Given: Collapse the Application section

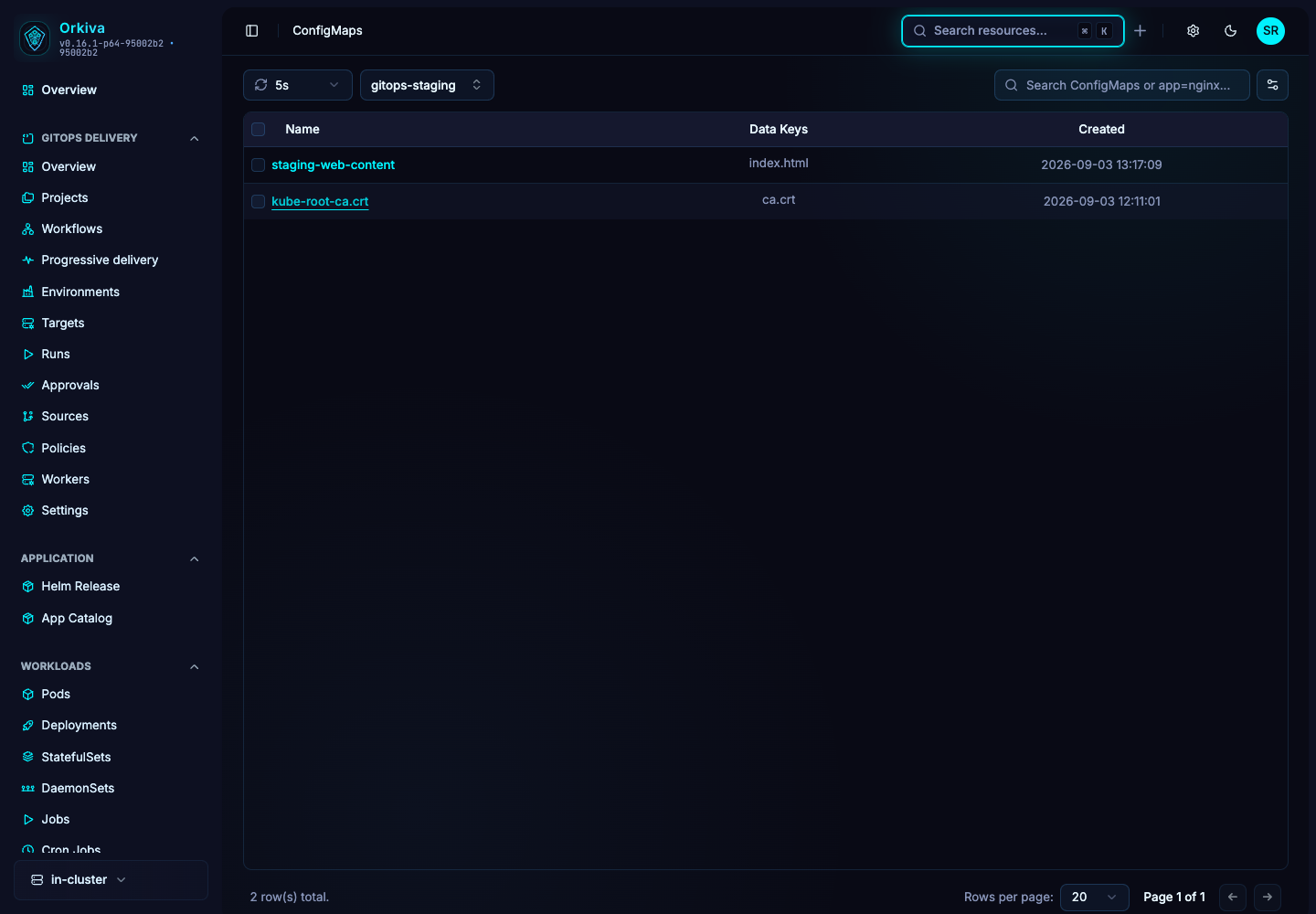Looking at the screenshot, I should pyautogui.click(x=194, y=558).
